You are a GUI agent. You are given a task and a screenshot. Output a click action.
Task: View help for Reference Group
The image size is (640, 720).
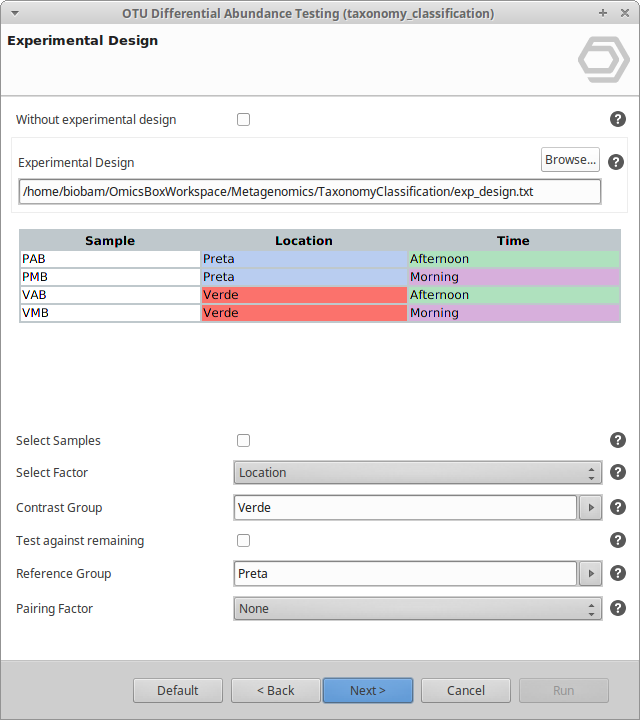[x=618, y=574]
